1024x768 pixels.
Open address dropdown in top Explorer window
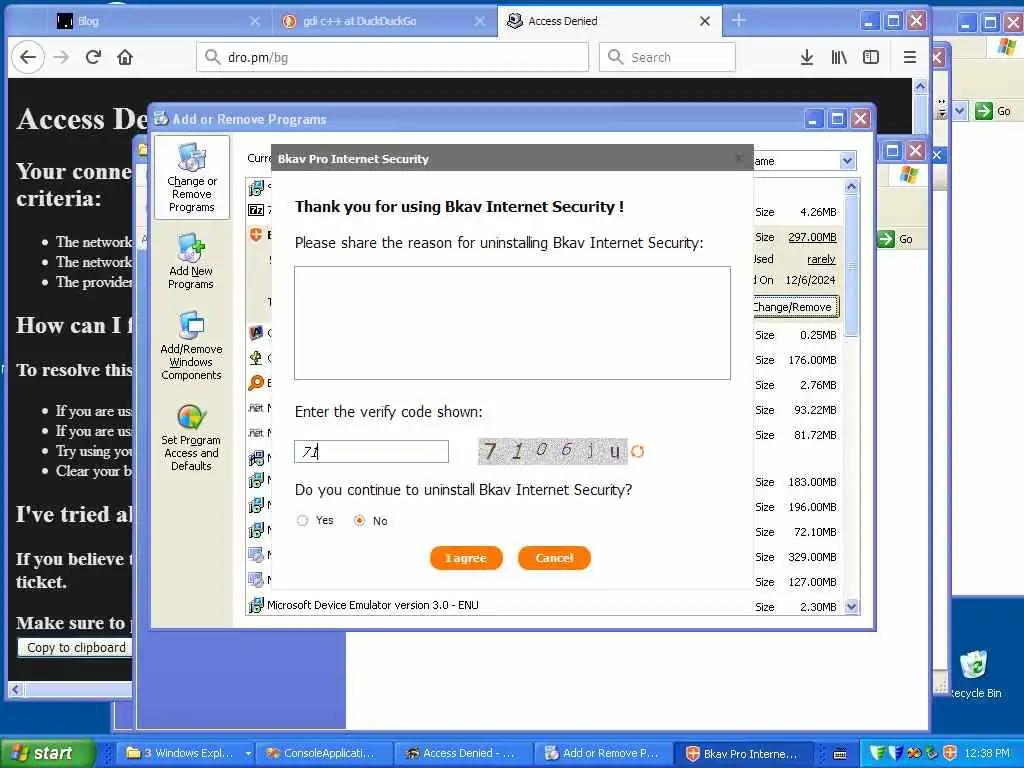click(x=959, y=111)
